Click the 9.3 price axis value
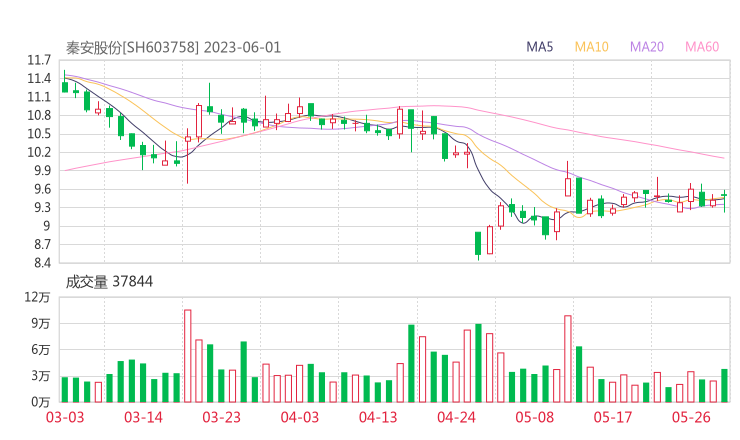 [x=42, y=208]
